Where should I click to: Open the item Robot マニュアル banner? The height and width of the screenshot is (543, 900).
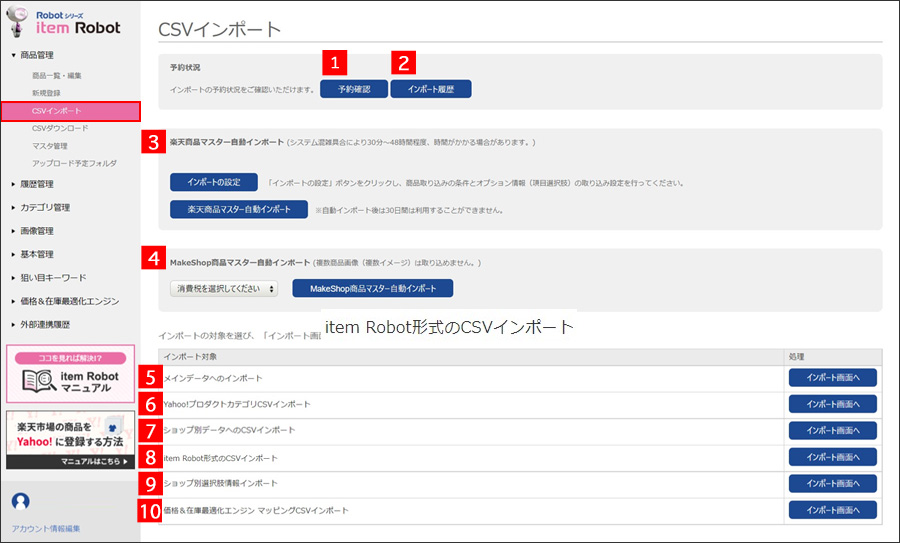click(71, 374)
